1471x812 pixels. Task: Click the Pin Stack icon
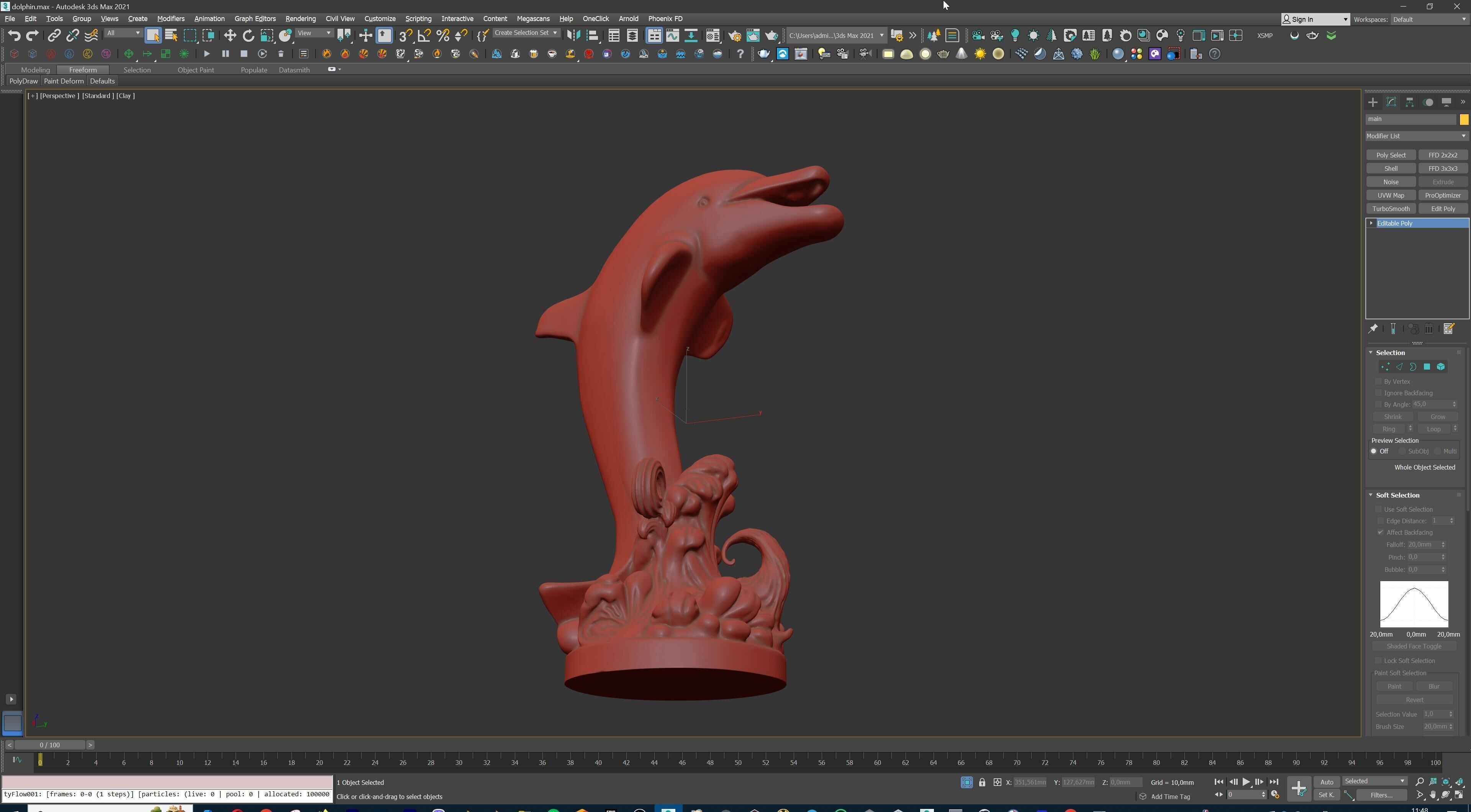point(1373,328)
